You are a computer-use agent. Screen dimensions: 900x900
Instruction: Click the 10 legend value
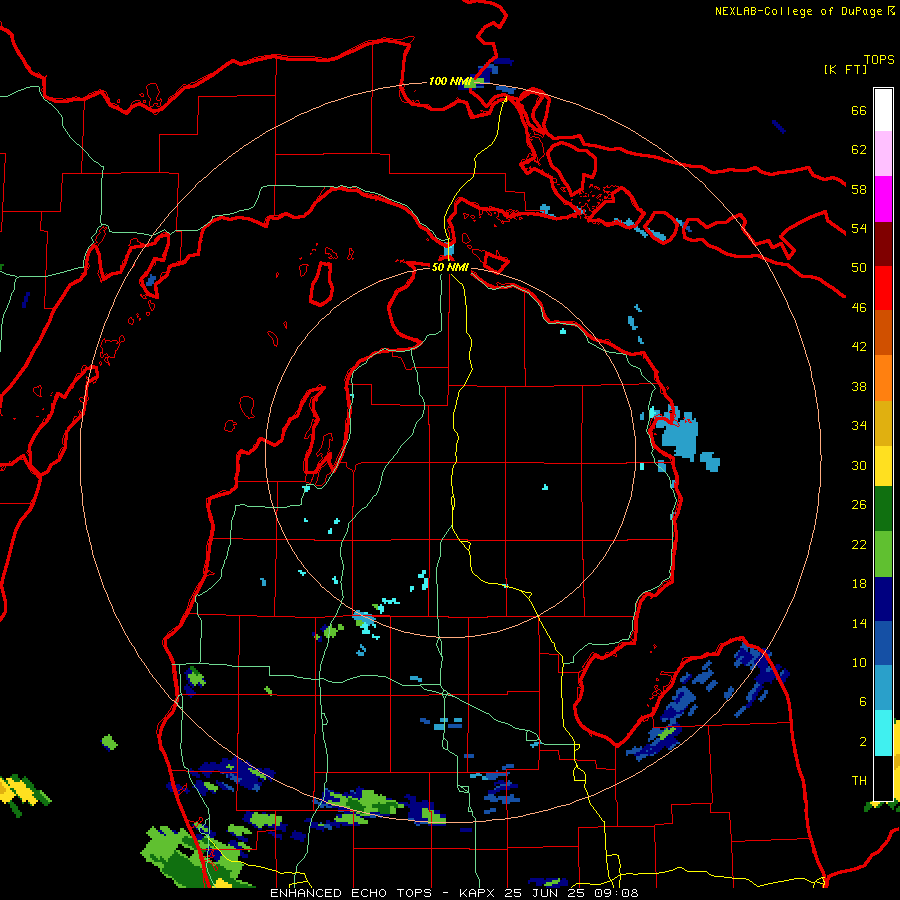[859, 663]
